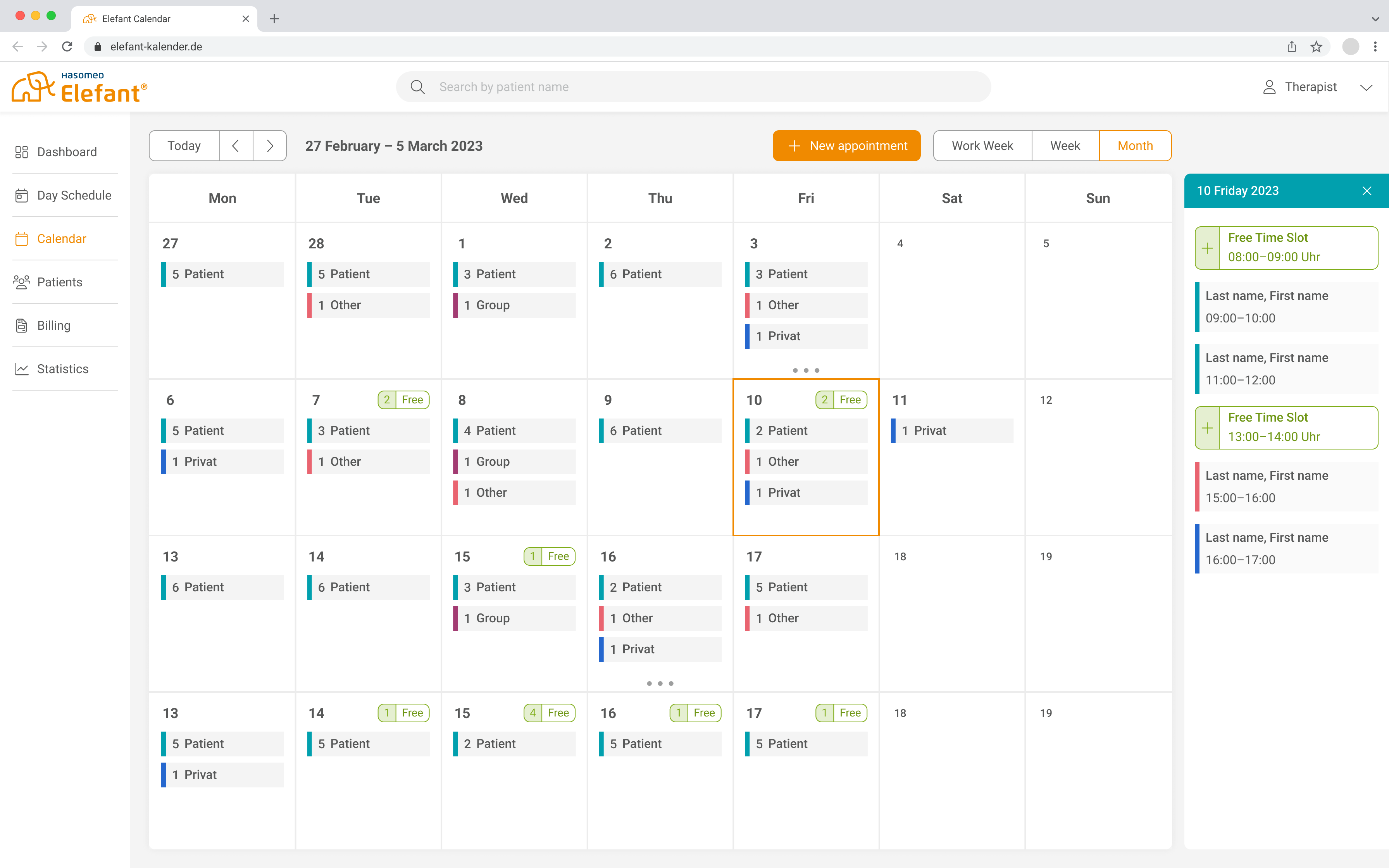Toggle the Month view option
Image resolution: width=1389 pixels, height=868 pixels.
coord(1135,145)
